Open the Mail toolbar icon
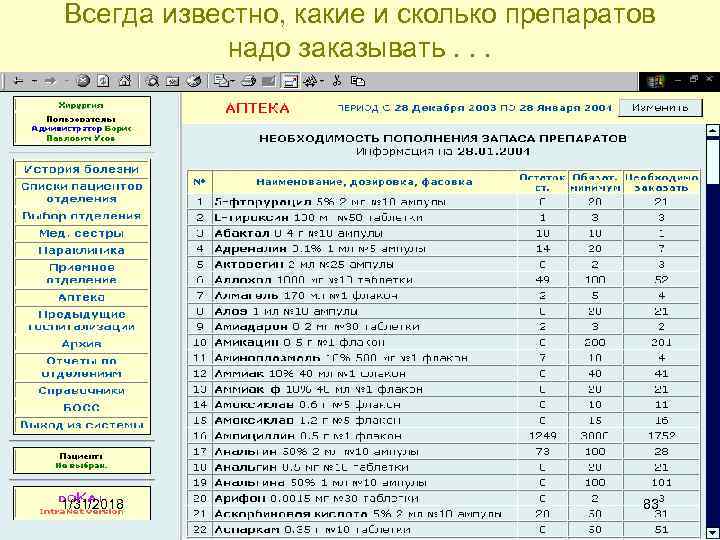Viewport: 720px width, 540px height. (222, 81)
